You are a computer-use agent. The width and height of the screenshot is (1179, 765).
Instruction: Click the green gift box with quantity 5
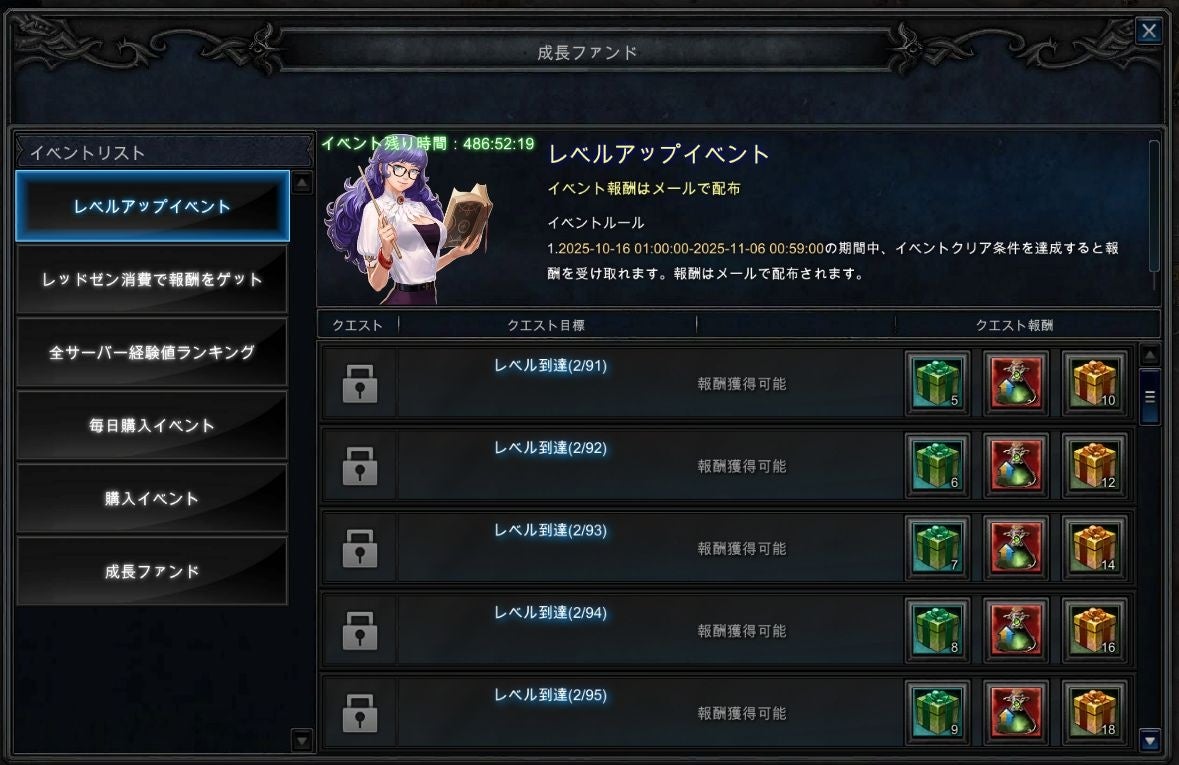pyautogui.click(x=938, y=383)
